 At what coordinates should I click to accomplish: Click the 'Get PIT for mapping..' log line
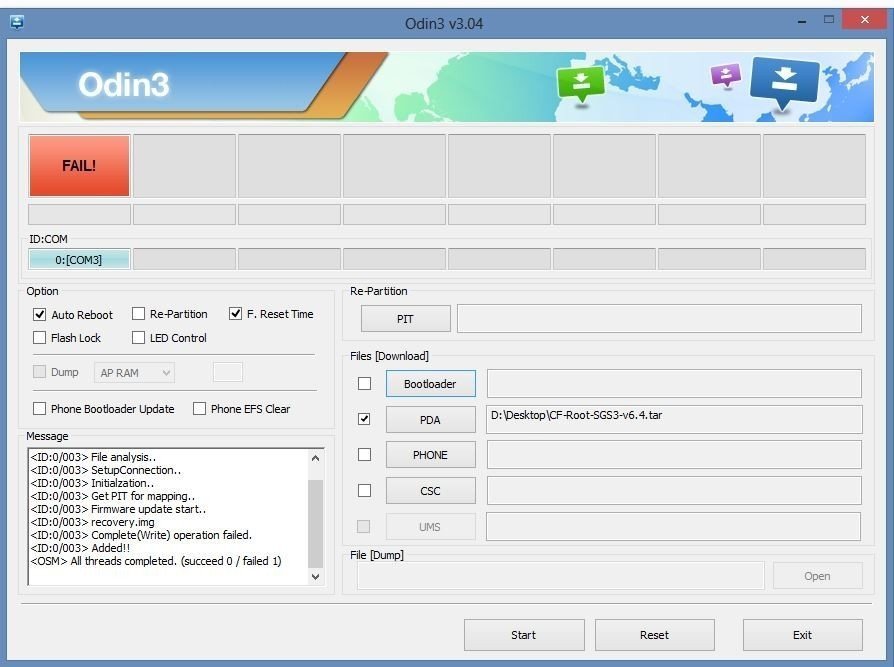112,496
